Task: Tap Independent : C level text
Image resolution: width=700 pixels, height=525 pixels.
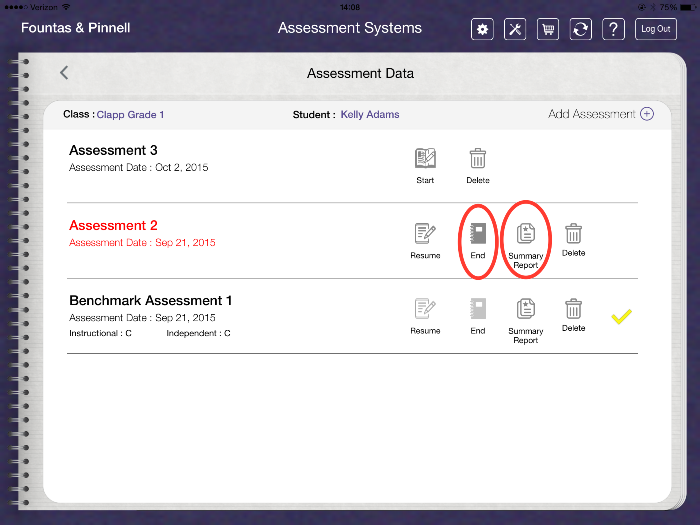Action: 198,333
